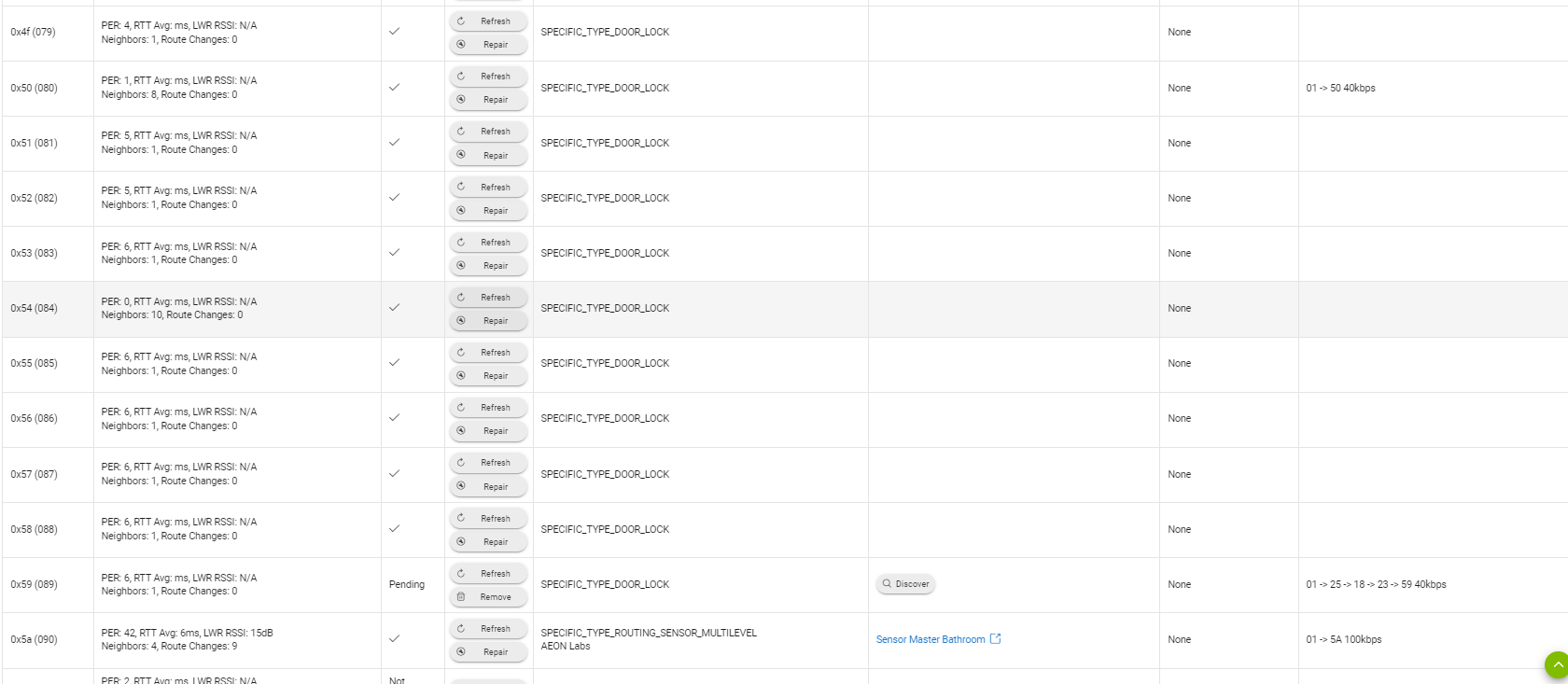Screen dimensions: 1568x684
Task: Open Sensor Master Bathroom device link
Action: pyautogui.click(x=931, y=639)
